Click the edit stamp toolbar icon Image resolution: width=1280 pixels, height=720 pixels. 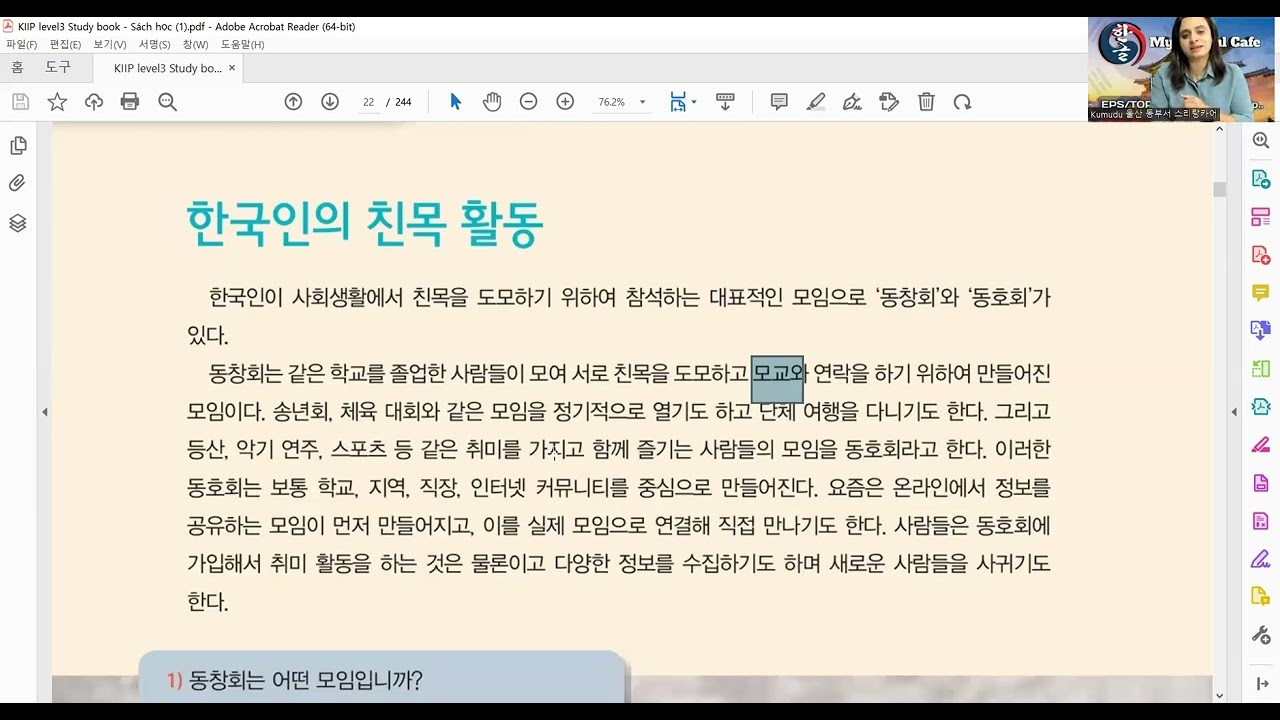889,101
